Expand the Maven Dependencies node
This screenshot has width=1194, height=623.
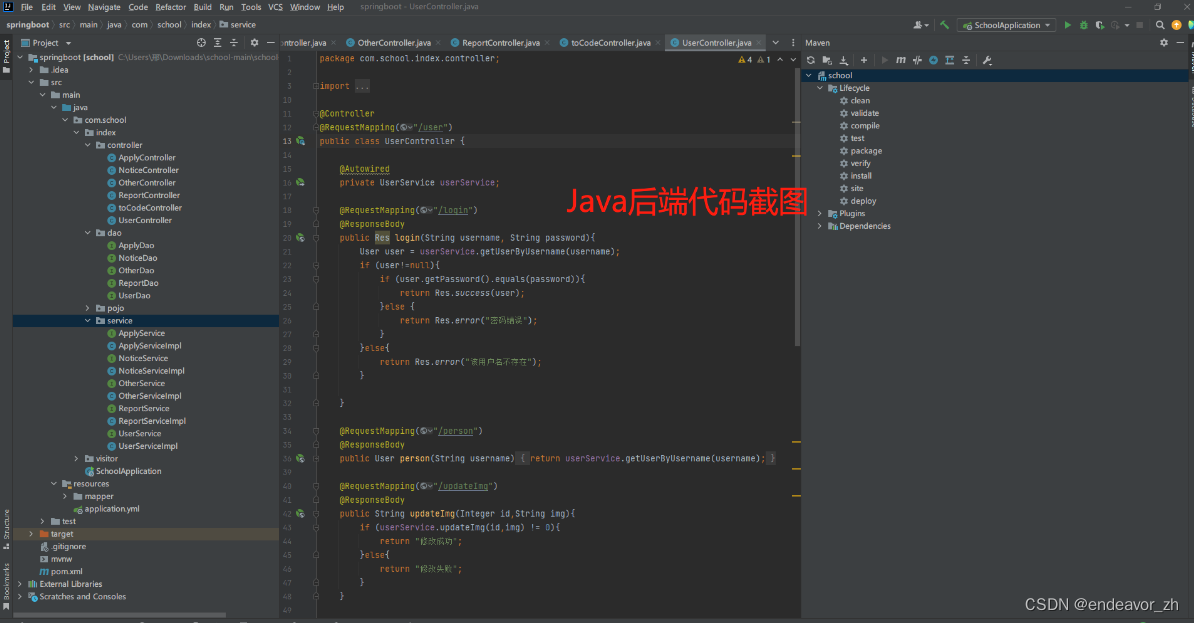point(820,226)
